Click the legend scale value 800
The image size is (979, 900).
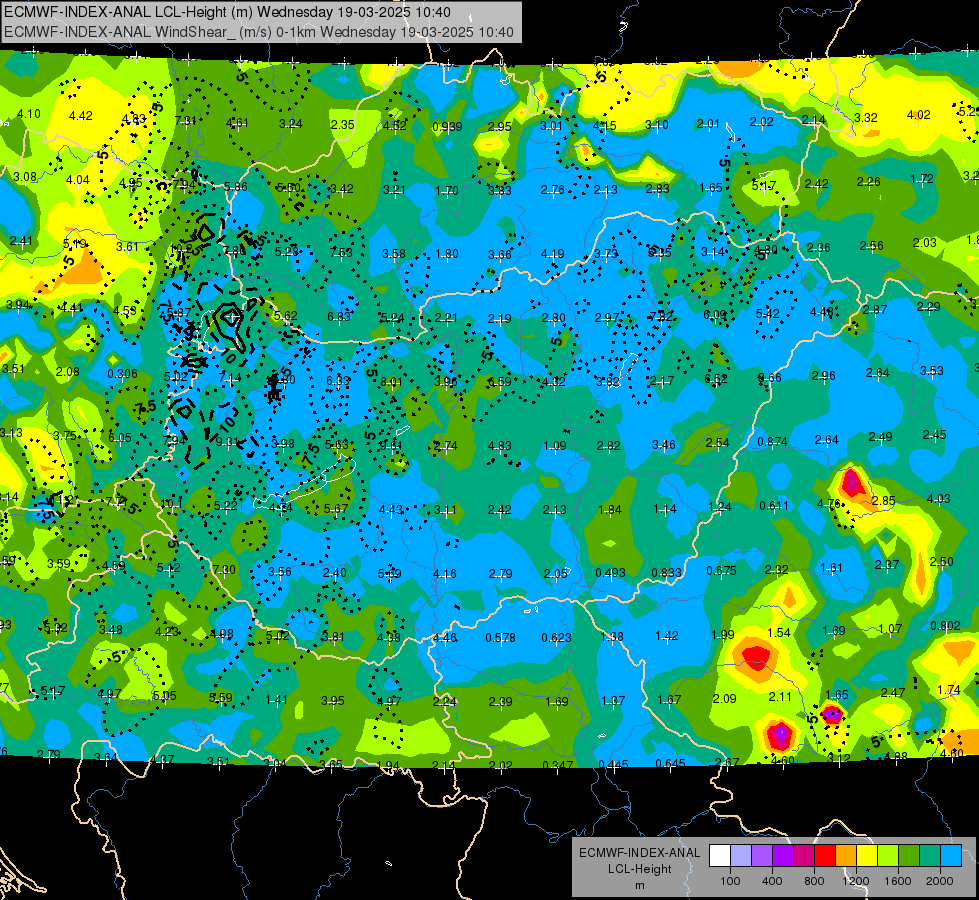[x=814, y=881]
